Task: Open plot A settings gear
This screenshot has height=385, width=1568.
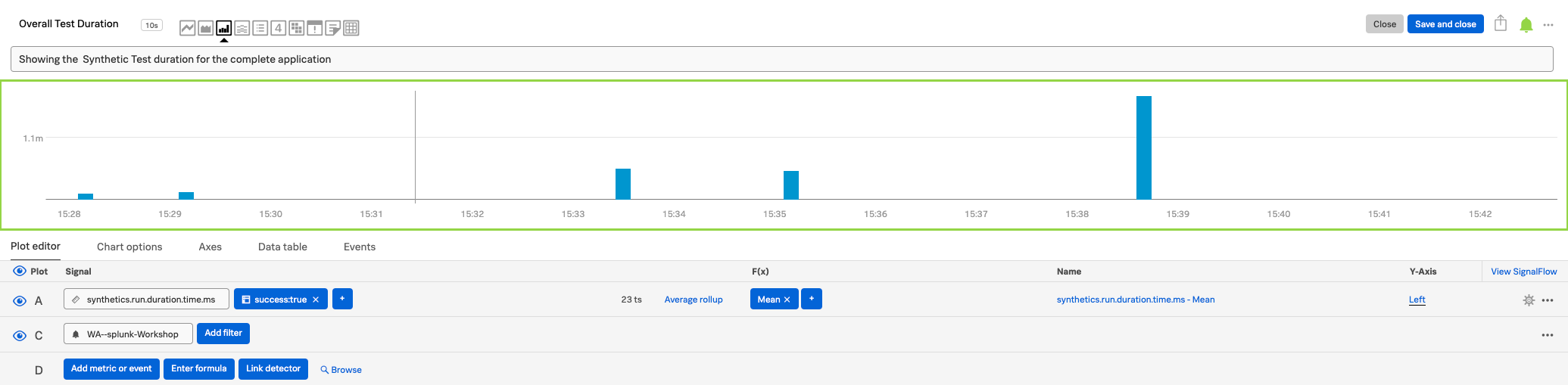Action: click(1528, 300)
